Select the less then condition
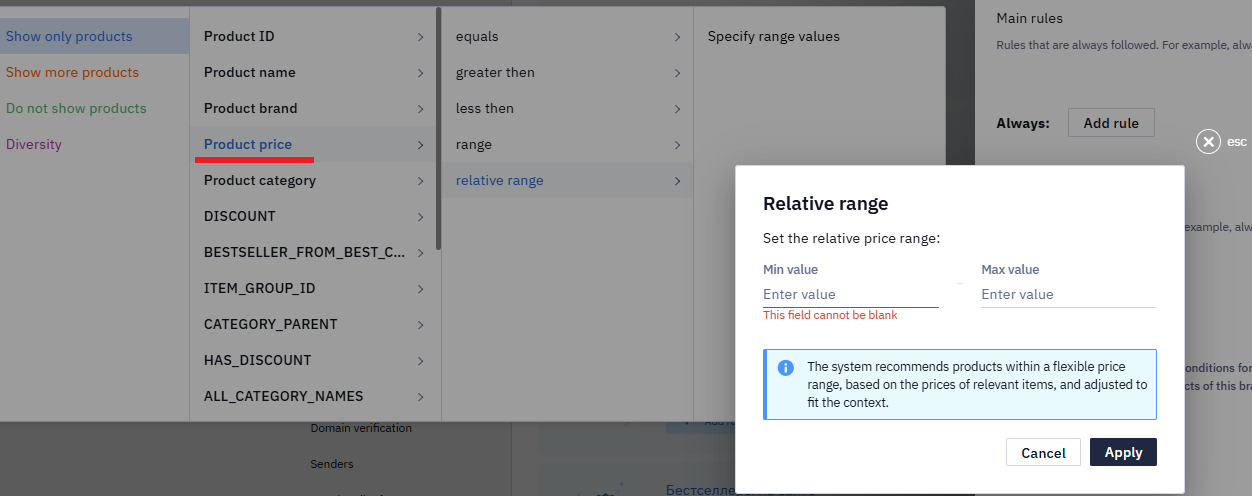Screen dimensions: 1252x496 point(567,108)
